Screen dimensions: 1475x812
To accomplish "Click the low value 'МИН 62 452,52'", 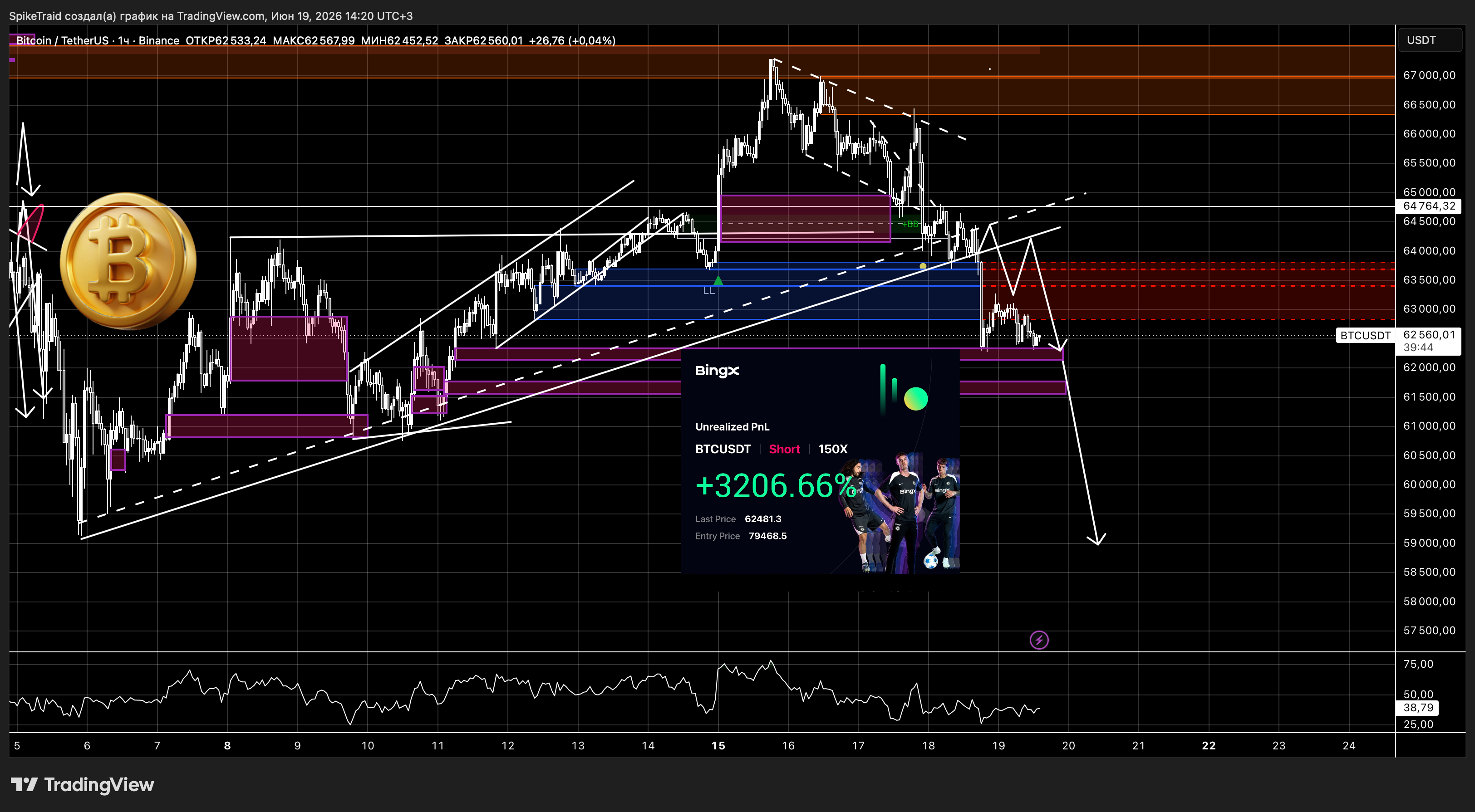I will click(399, 41).
